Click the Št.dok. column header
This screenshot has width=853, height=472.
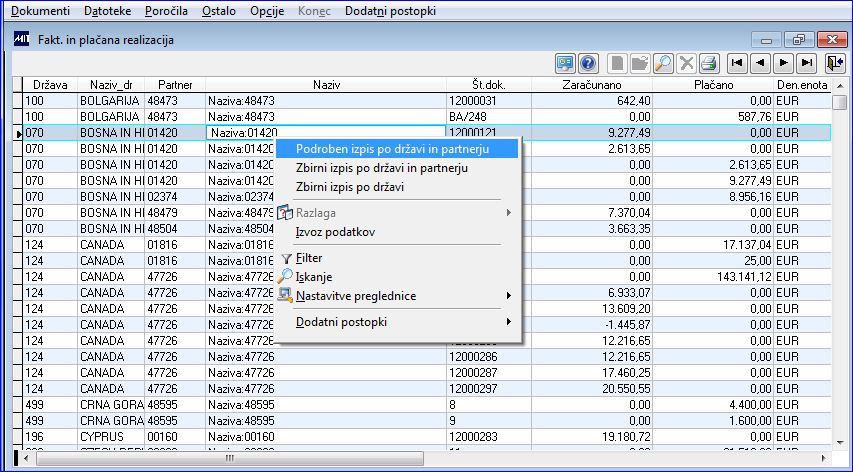[x=489, y=85]
